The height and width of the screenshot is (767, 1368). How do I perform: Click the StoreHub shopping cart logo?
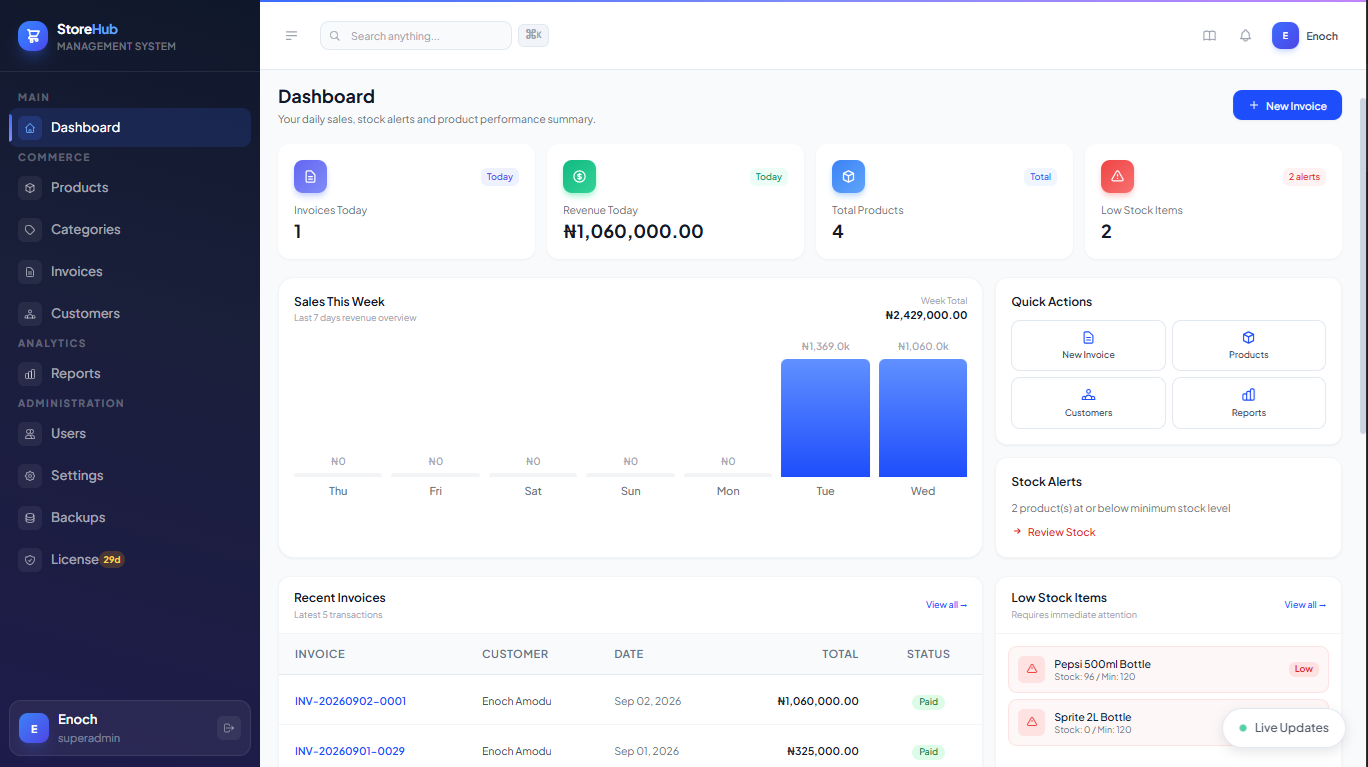coord(33,36)
